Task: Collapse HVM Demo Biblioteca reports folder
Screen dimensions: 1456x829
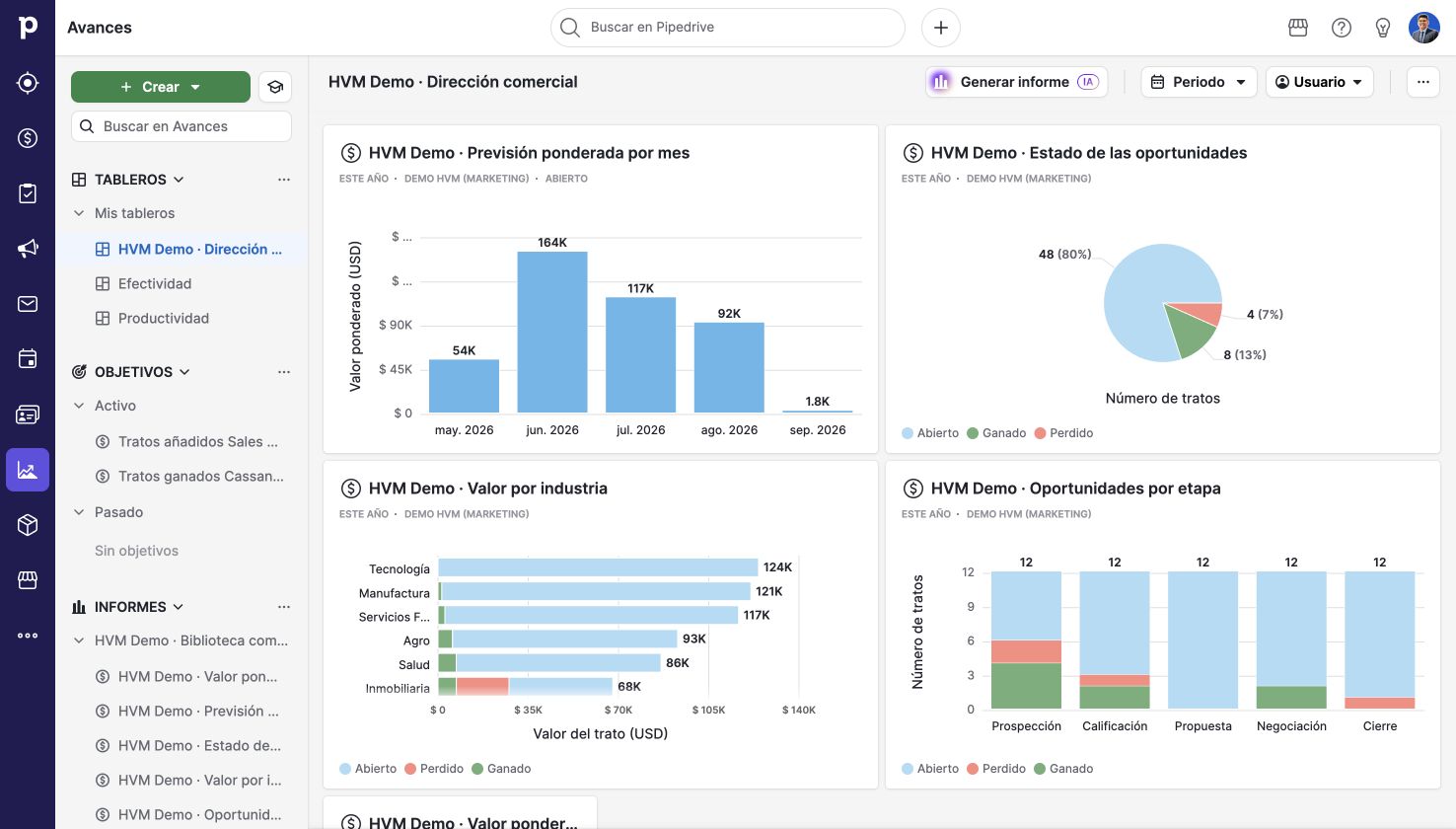Action: coord(79,641)
